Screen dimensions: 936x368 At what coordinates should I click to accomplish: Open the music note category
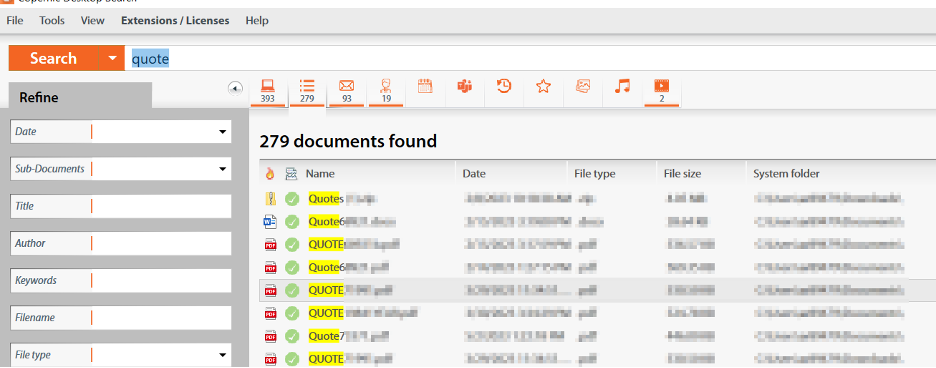622,87
